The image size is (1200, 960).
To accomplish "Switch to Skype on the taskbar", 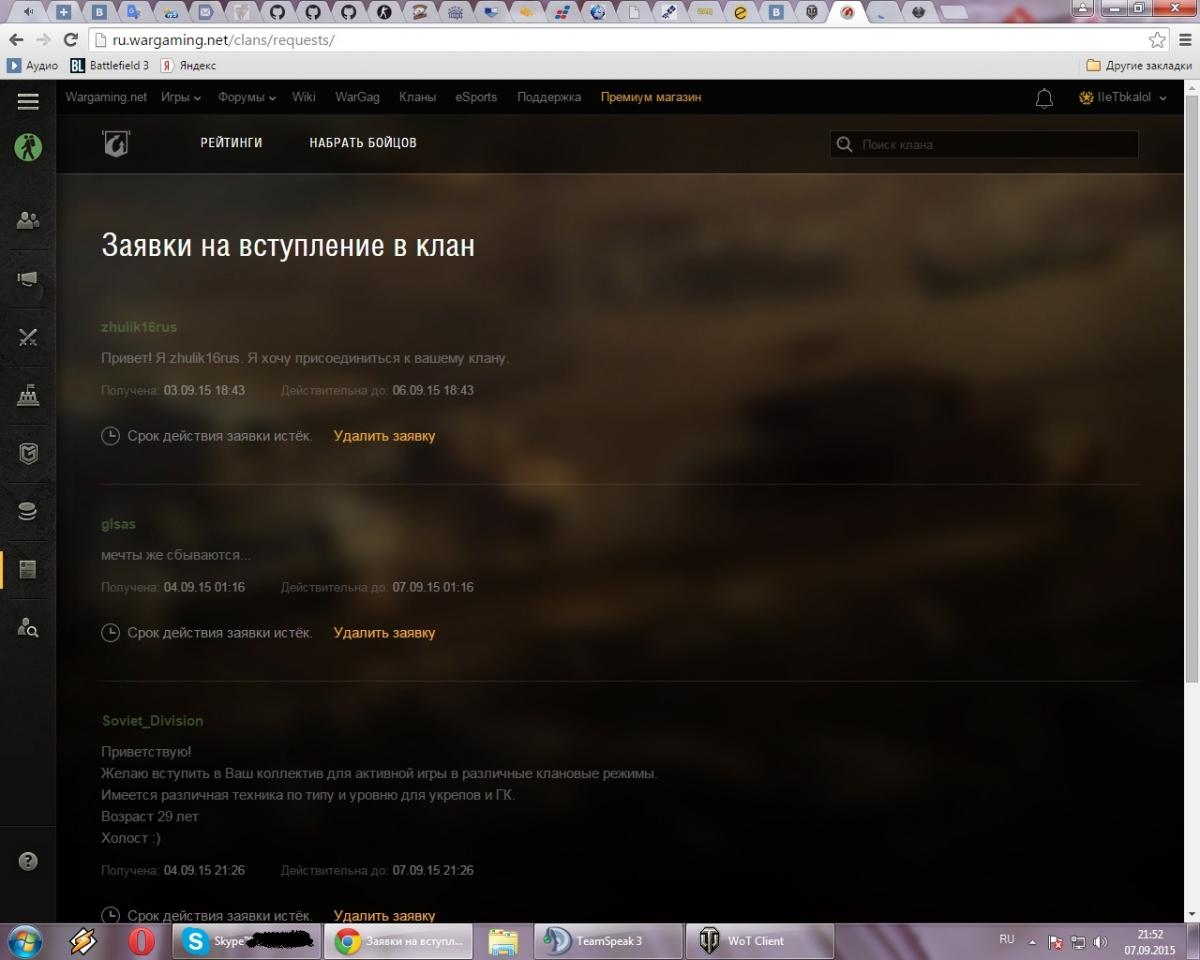I will [246, 942].
